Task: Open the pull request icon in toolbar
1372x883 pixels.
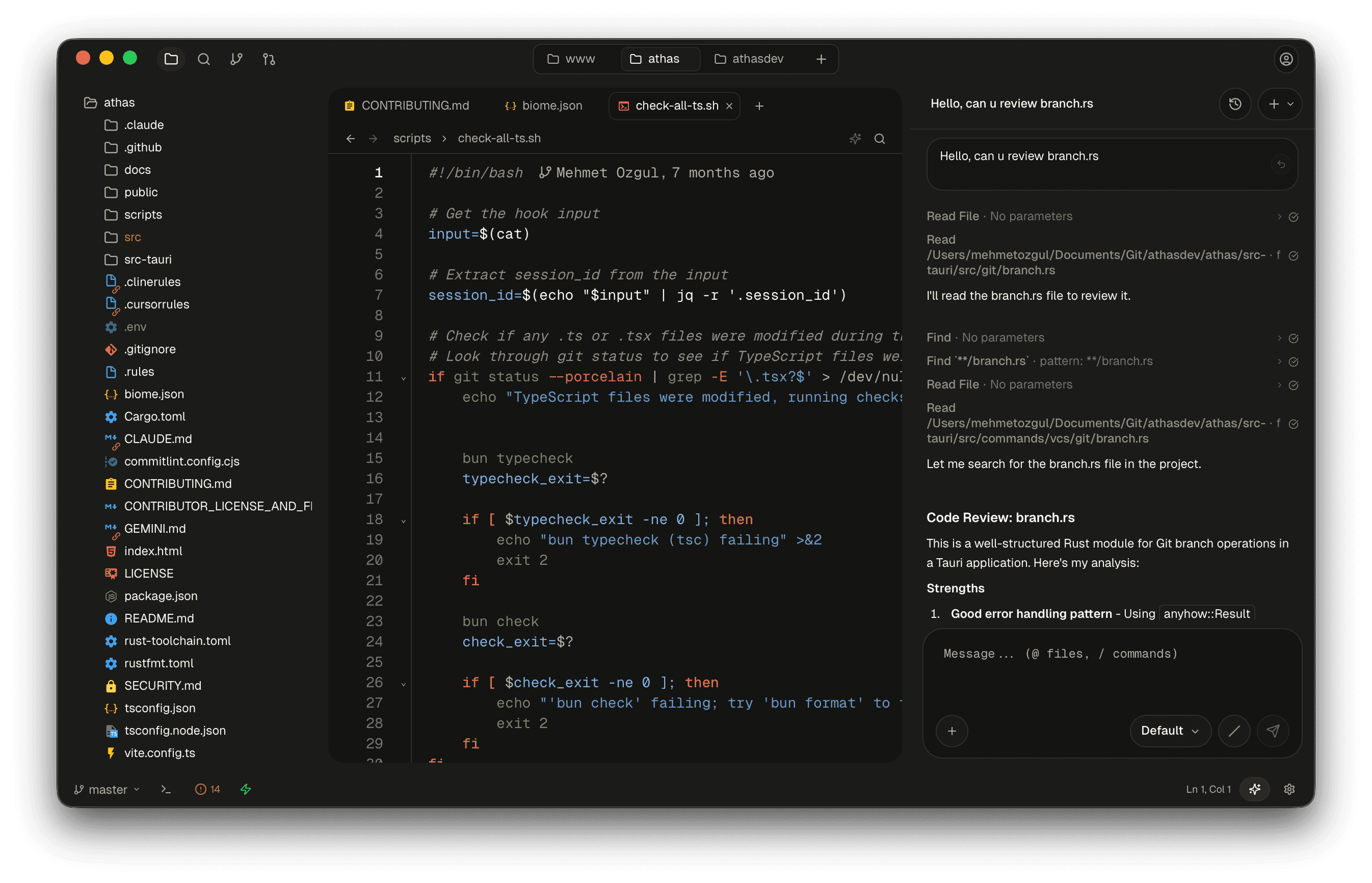Action: coord(269,59)
